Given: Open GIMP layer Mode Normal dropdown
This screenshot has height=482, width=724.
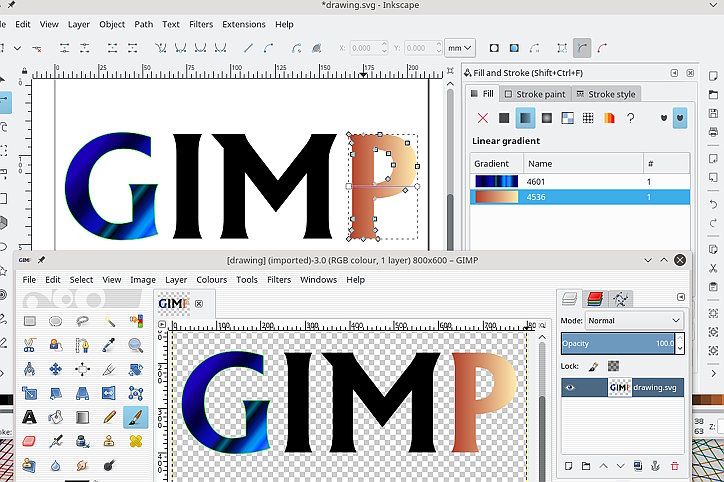Looking at the screenshot, I should click(634, 320).
